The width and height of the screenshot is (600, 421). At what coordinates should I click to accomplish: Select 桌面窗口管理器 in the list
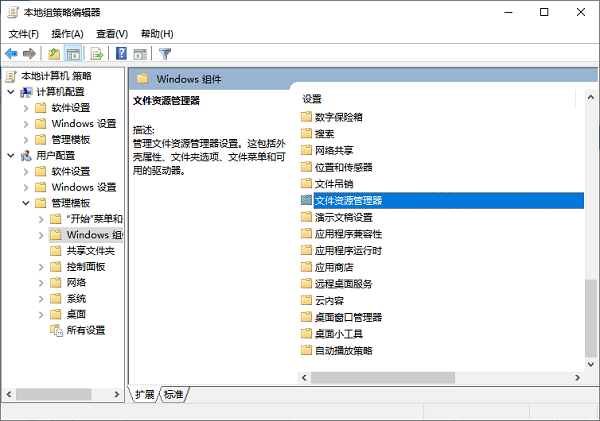(348, 317)
